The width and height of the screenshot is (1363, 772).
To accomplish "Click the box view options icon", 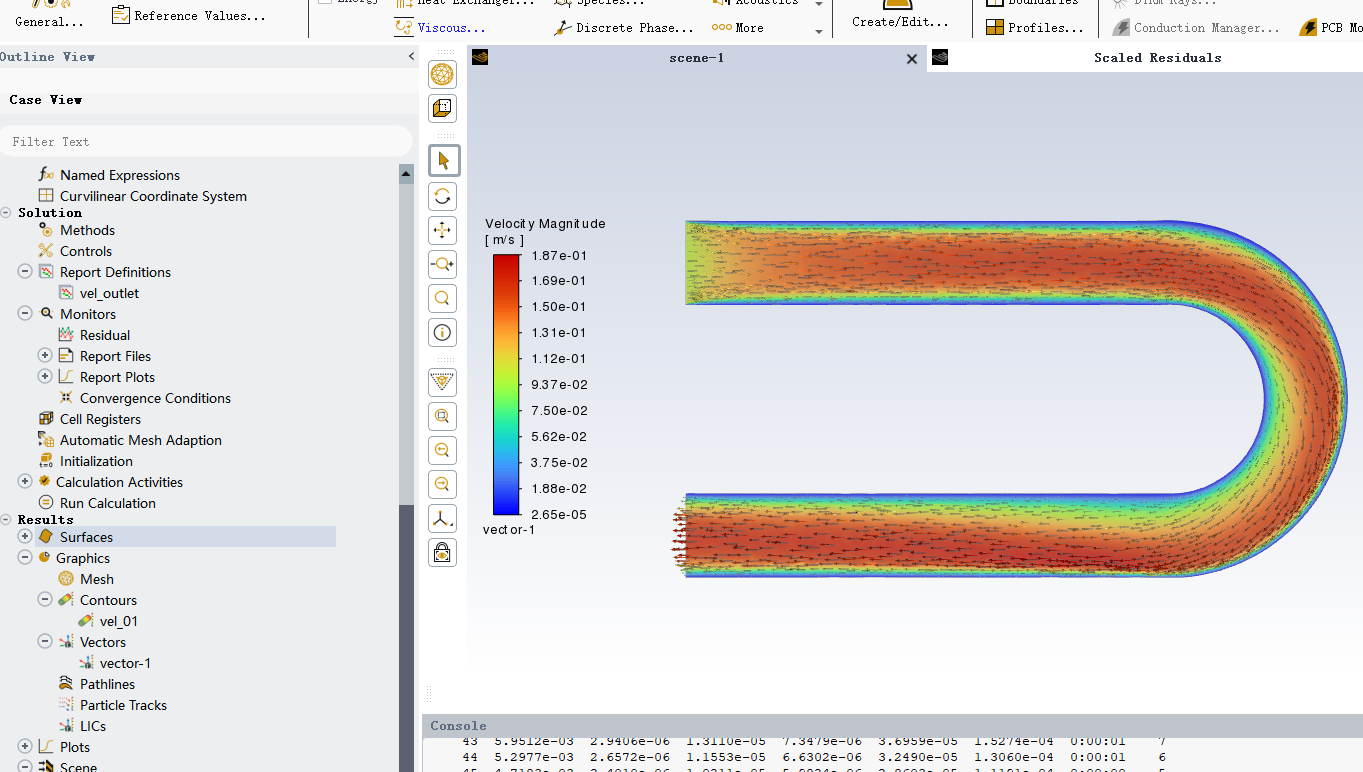I will pyautogui.click(x=442, y=108).
